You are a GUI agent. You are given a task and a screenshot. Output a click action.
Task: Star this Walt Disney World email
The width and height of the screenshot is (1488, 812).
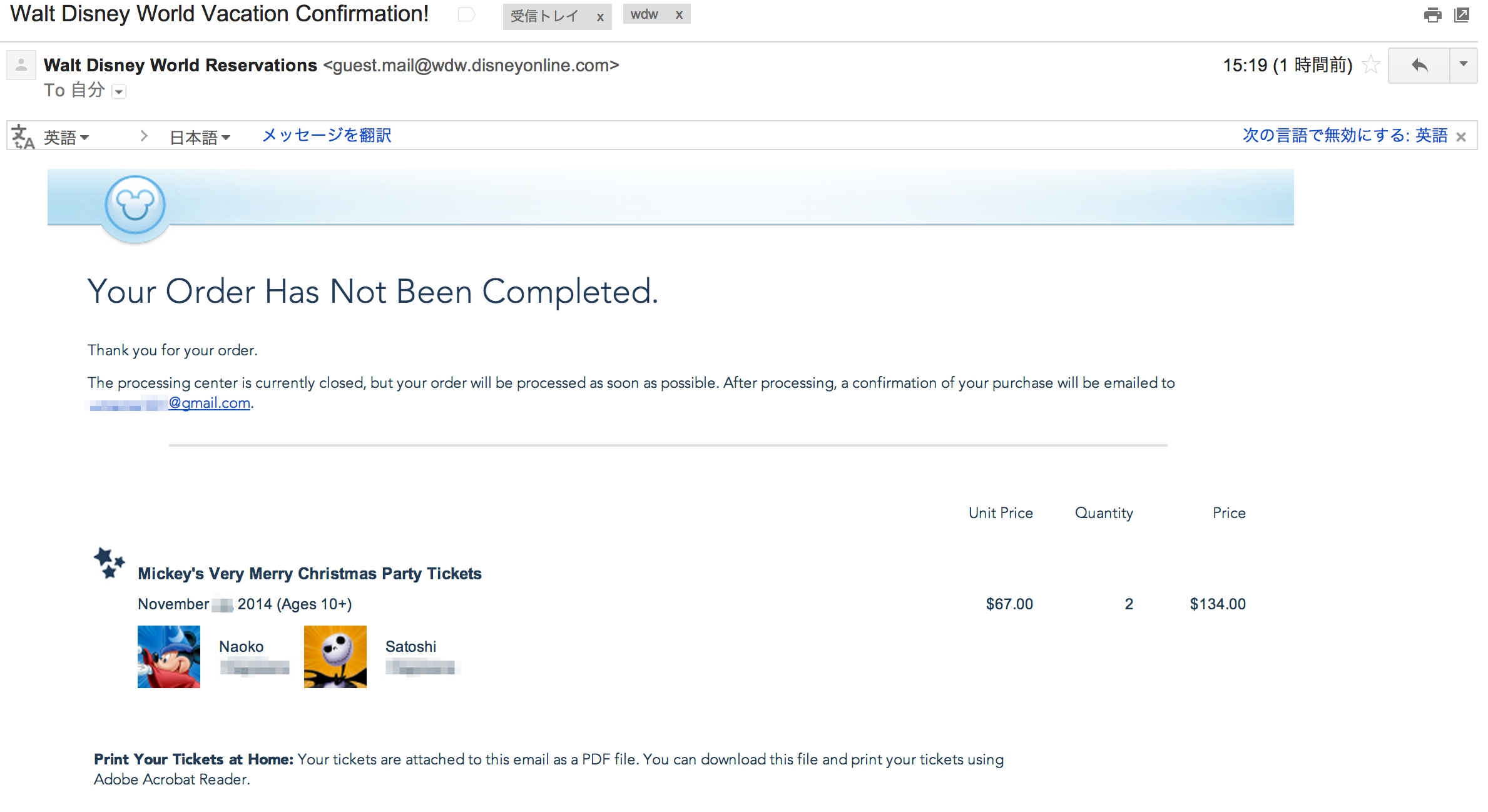pyautogui.click(x=1371, y=64)
